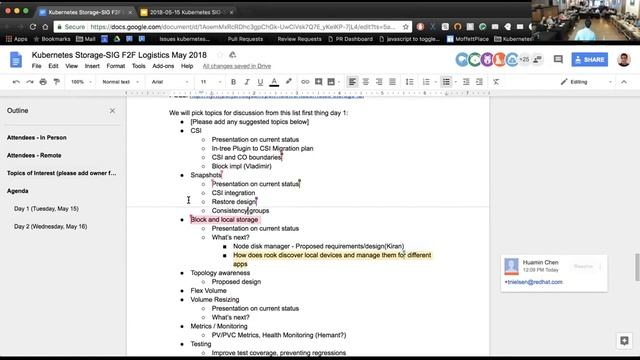
Task: Expand numbered list style options arrow
Action: point(436,82)
